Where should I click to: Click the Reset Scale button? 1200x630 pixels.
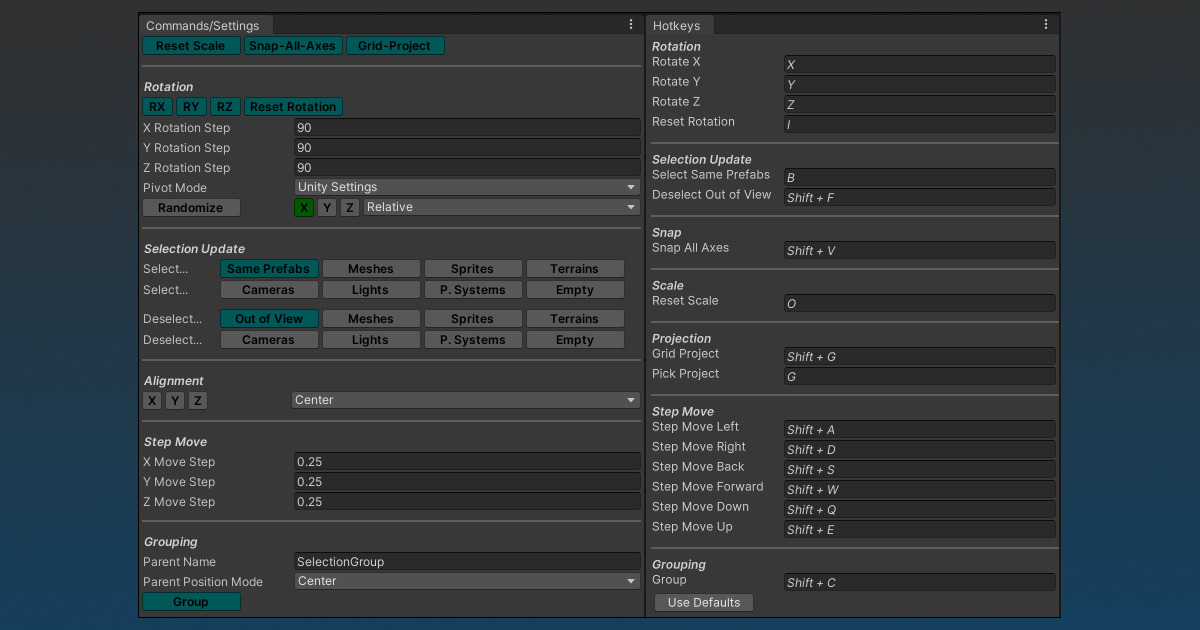click(191, 46)
